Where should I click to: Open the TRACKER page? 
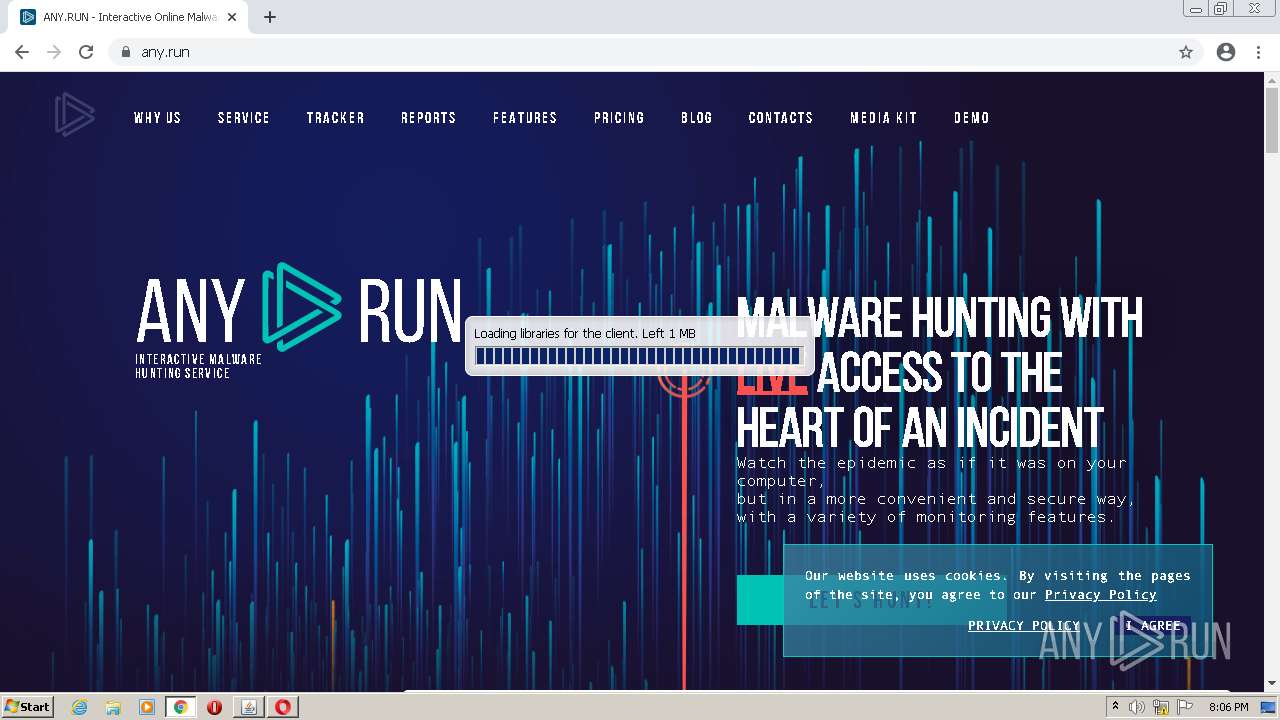(x=336, y=118)
